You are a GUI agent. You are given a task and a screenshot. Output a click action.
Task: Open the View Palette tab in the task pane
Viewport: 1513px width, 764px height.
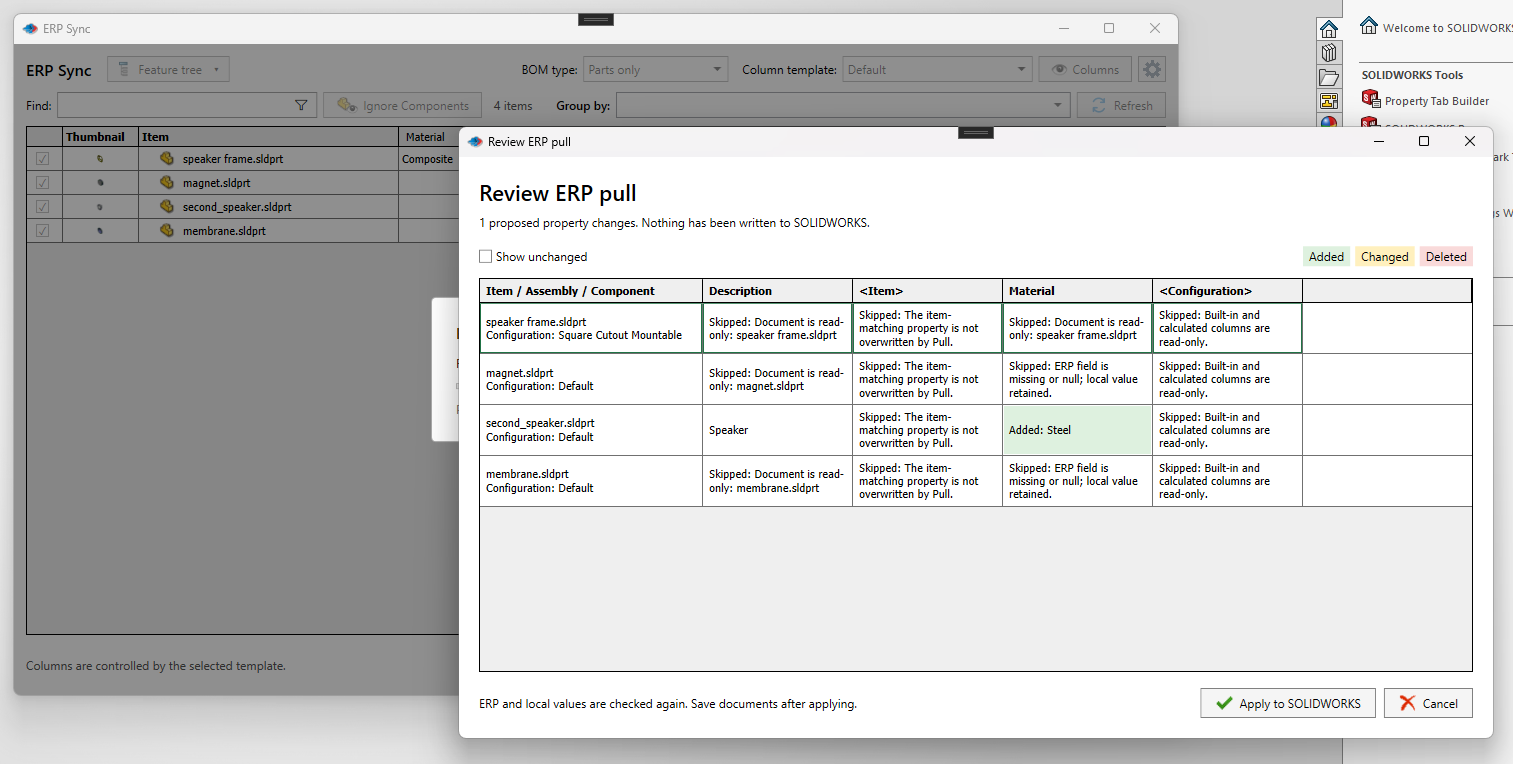click(1328, 101)
